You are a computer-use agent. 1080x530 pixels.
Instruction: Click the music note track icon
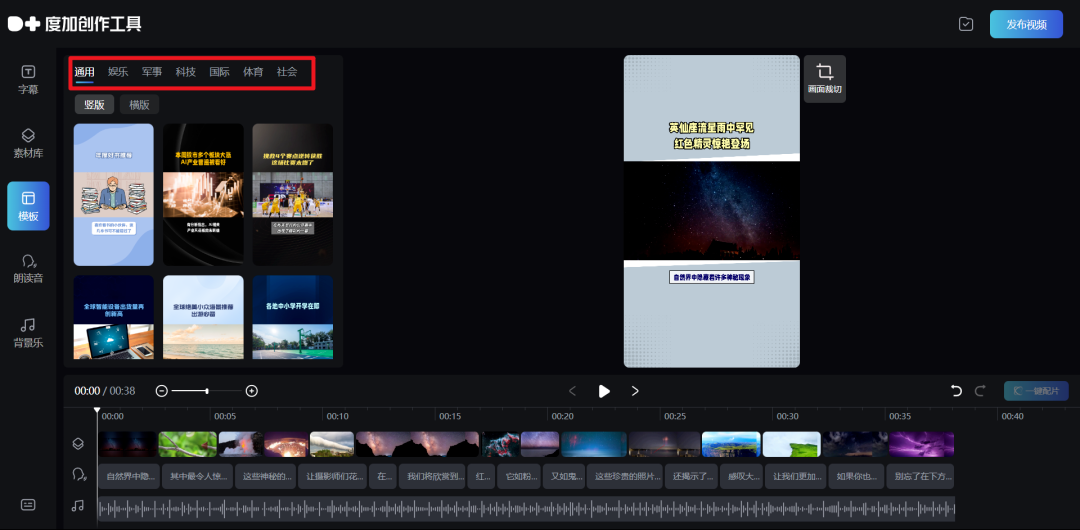tap(78, 507)
